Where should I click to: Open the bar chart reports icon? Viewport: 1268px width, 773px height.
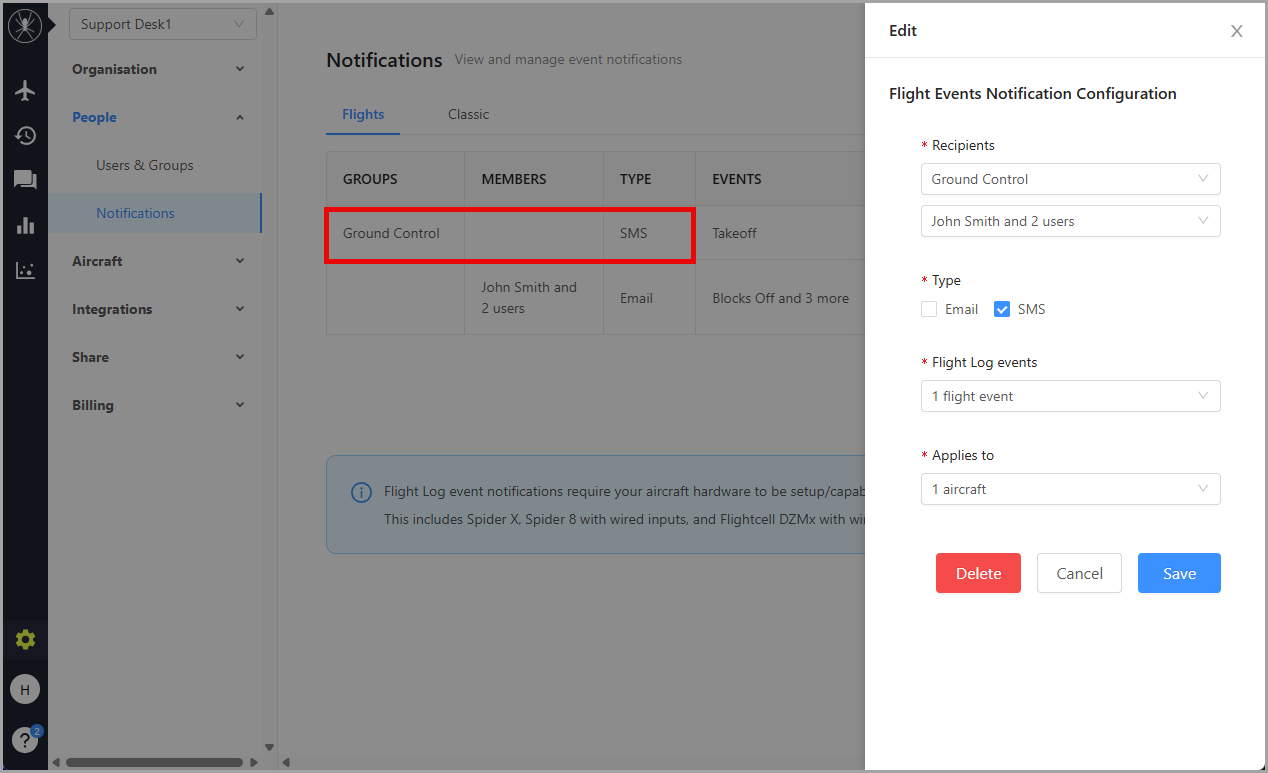pyautogui.click(x=25, y=225)
